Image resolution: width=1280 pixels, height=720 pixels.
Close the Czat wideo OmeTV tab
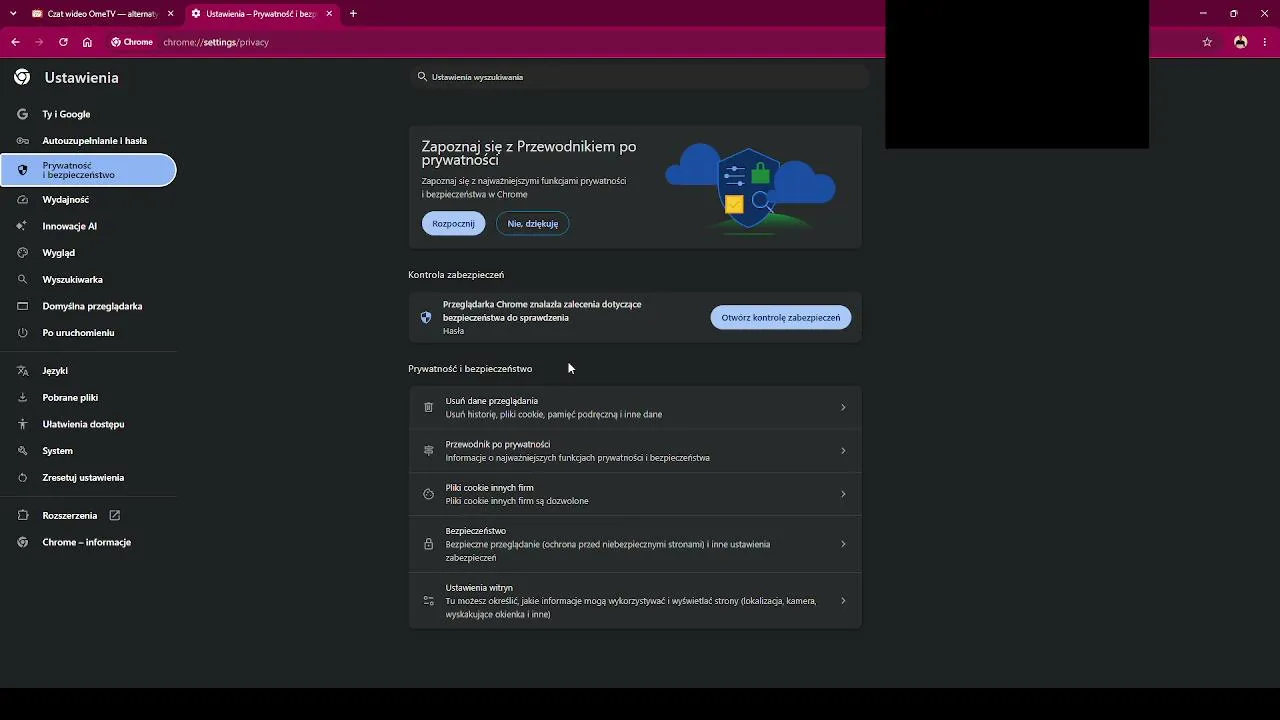click(170, 14)
